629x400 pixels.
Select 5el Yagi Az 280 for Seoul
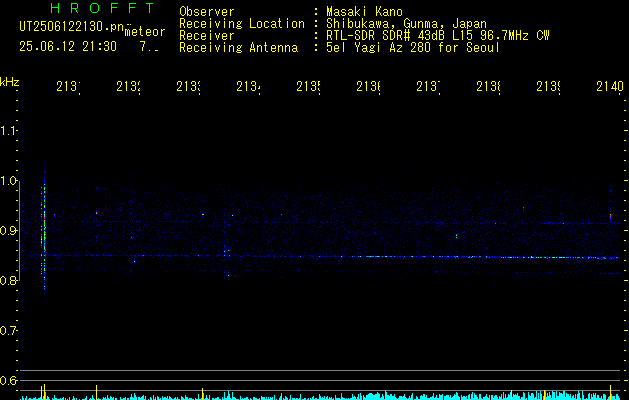point(413,48)
